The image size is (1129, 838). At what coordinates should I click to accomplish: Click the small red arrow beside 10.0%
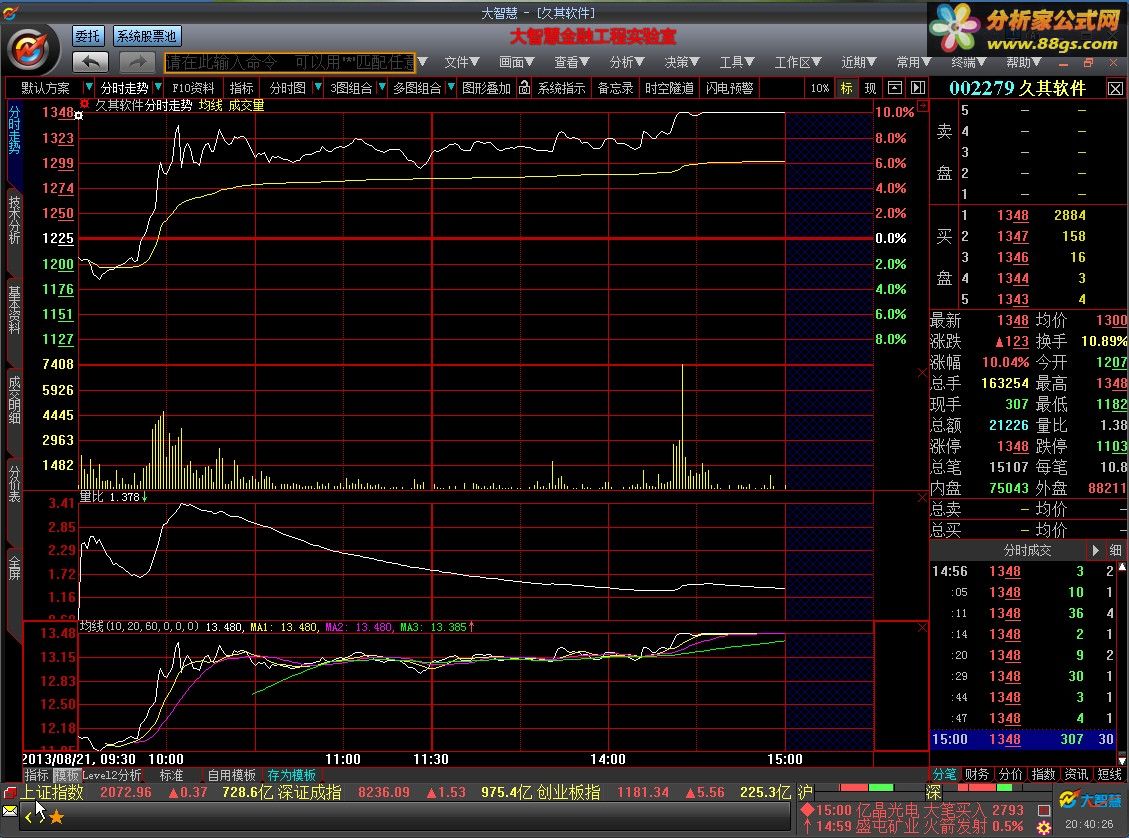click(x=922, y=106)
